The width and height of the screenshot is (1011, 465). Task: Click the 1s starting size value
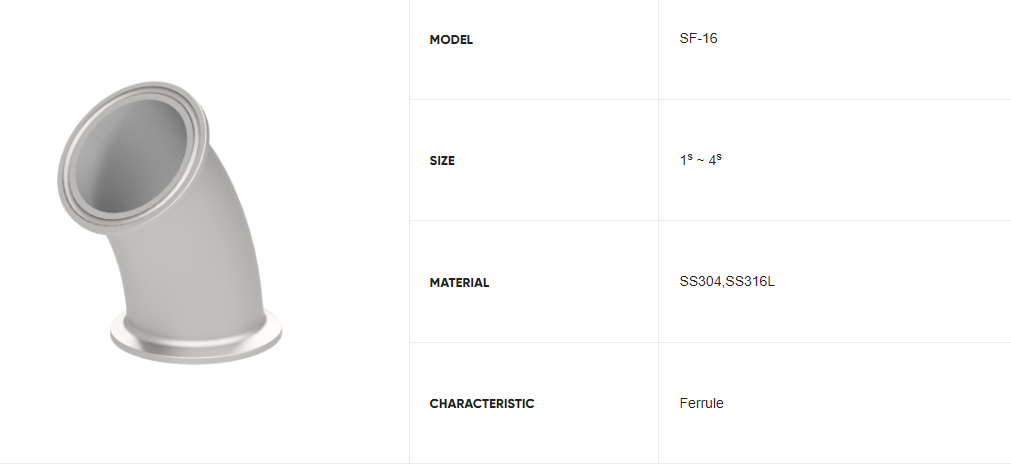click(x=686, y=160)
